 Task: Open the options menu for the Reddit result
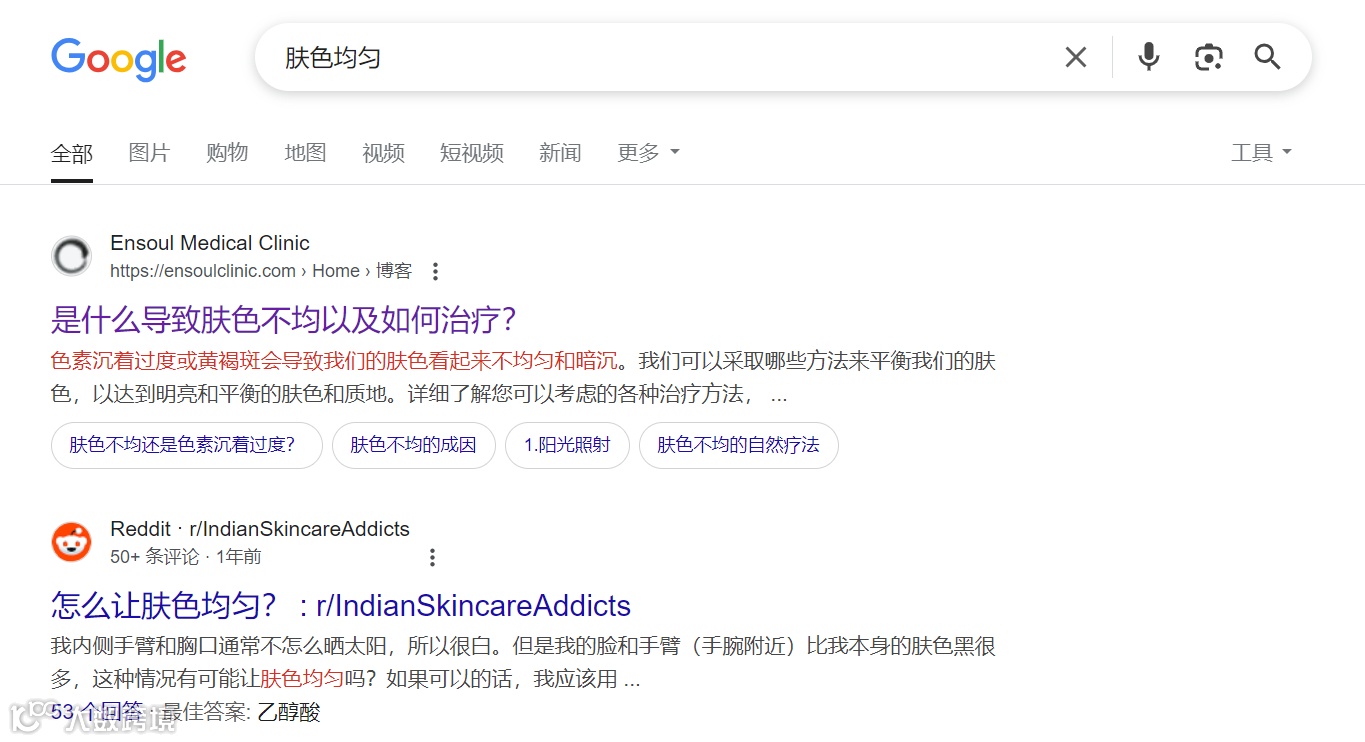[x=432, y=557]
